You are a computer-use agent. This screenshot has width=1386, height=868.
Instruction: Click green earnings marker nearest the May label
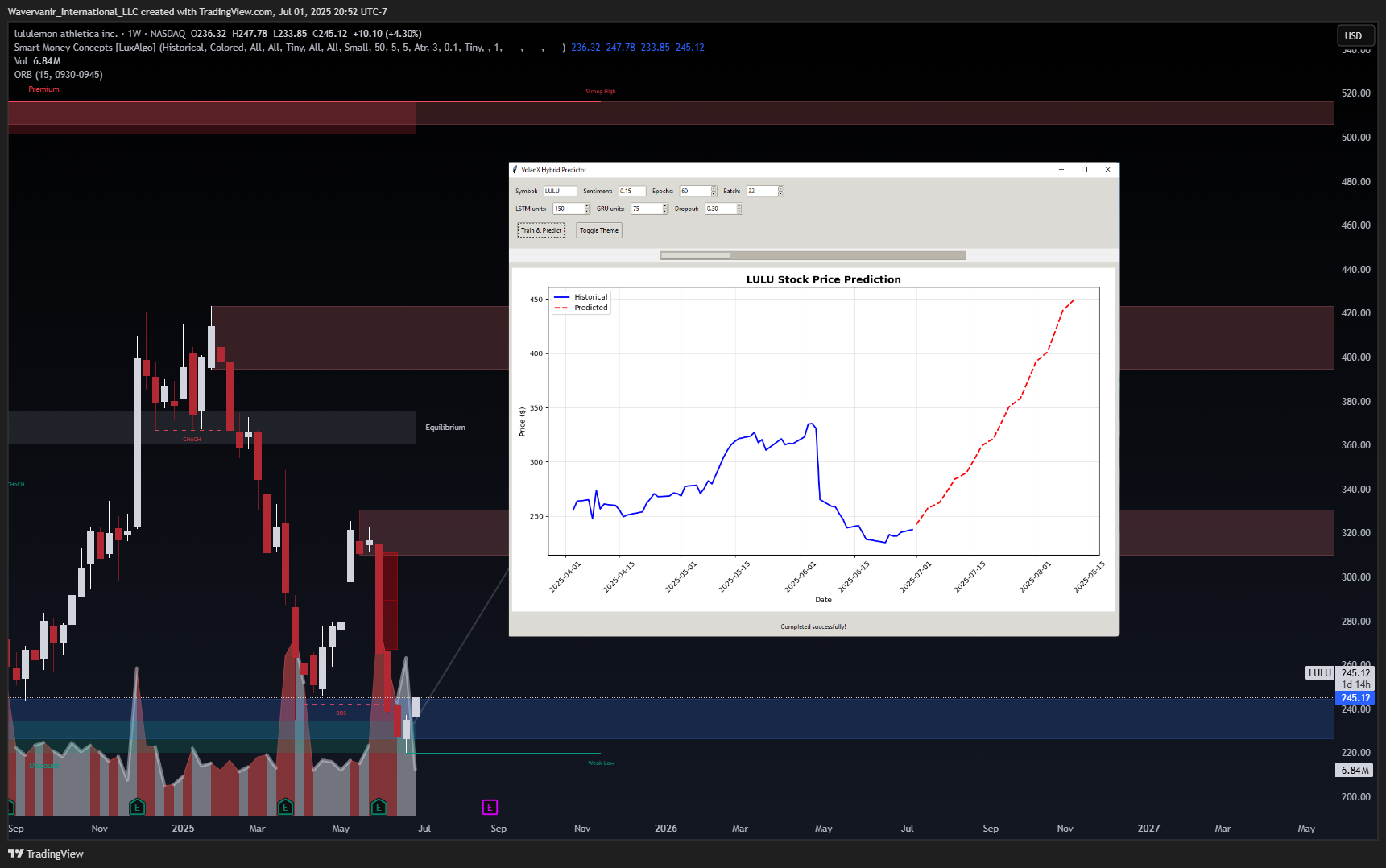tap(379, 807)
